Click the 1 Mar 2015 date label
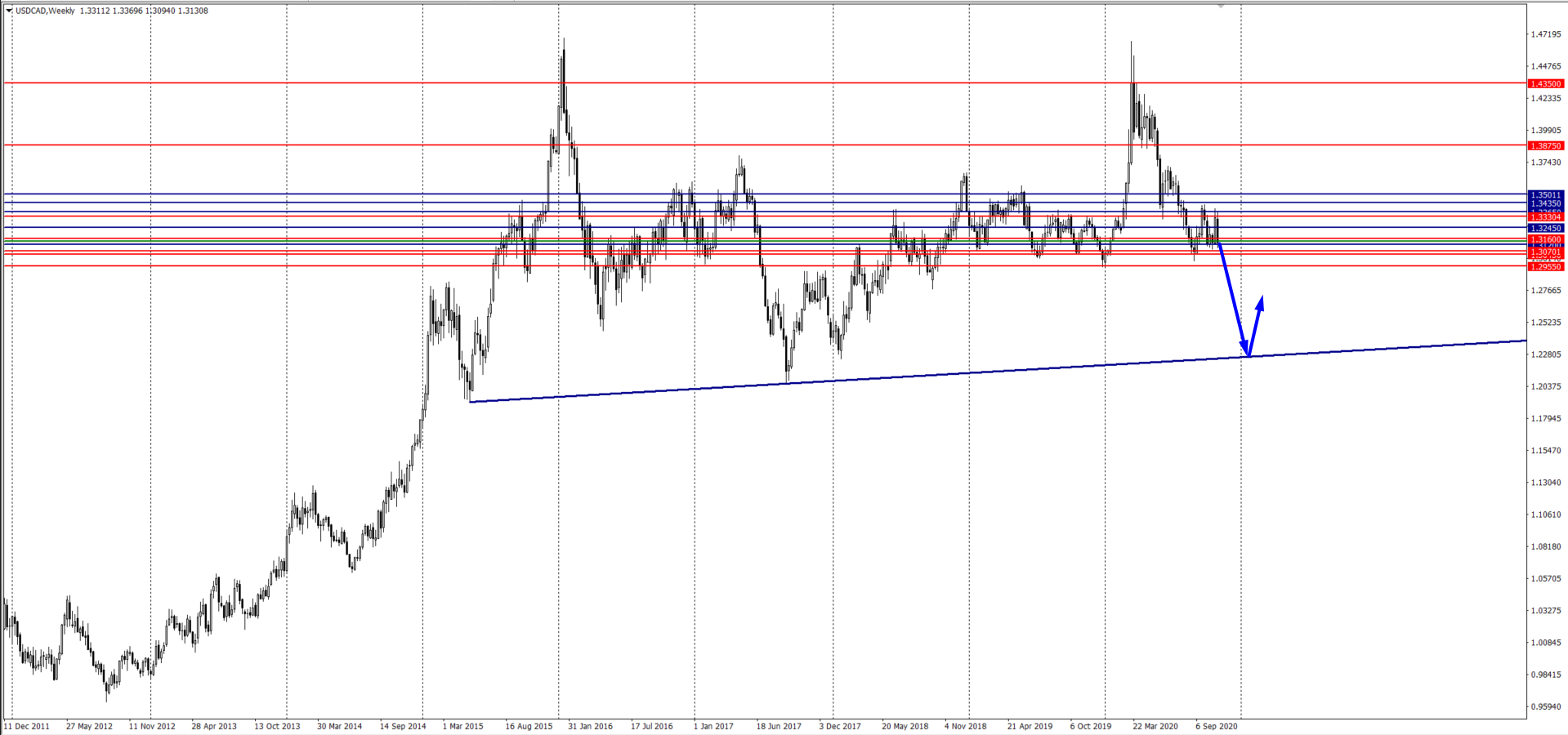Image resolution: width=1568 pixels, height=735 pixels. click(x=462, y=726)
